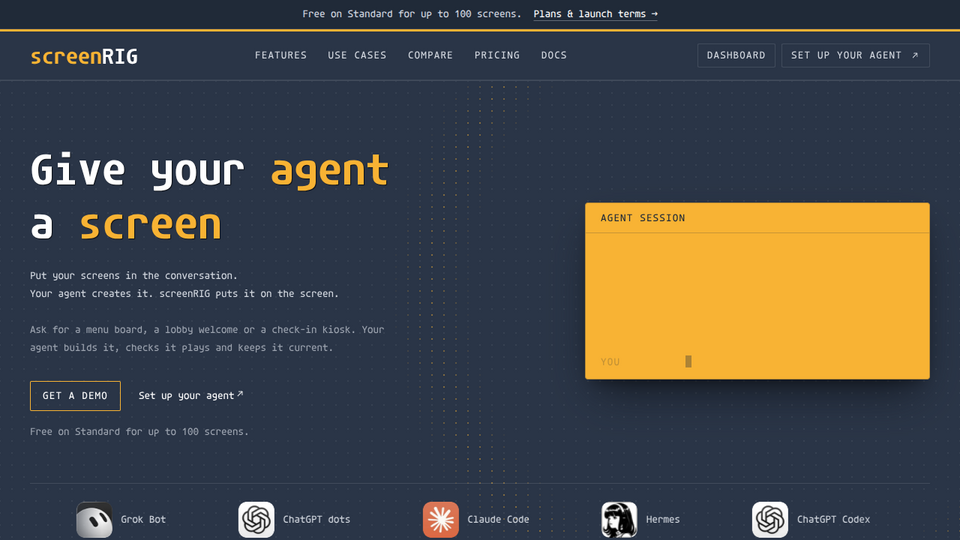Click the 'ChatGPT dots' label
The height and width of the screenshot is (540, 960).
coord(317,520)
